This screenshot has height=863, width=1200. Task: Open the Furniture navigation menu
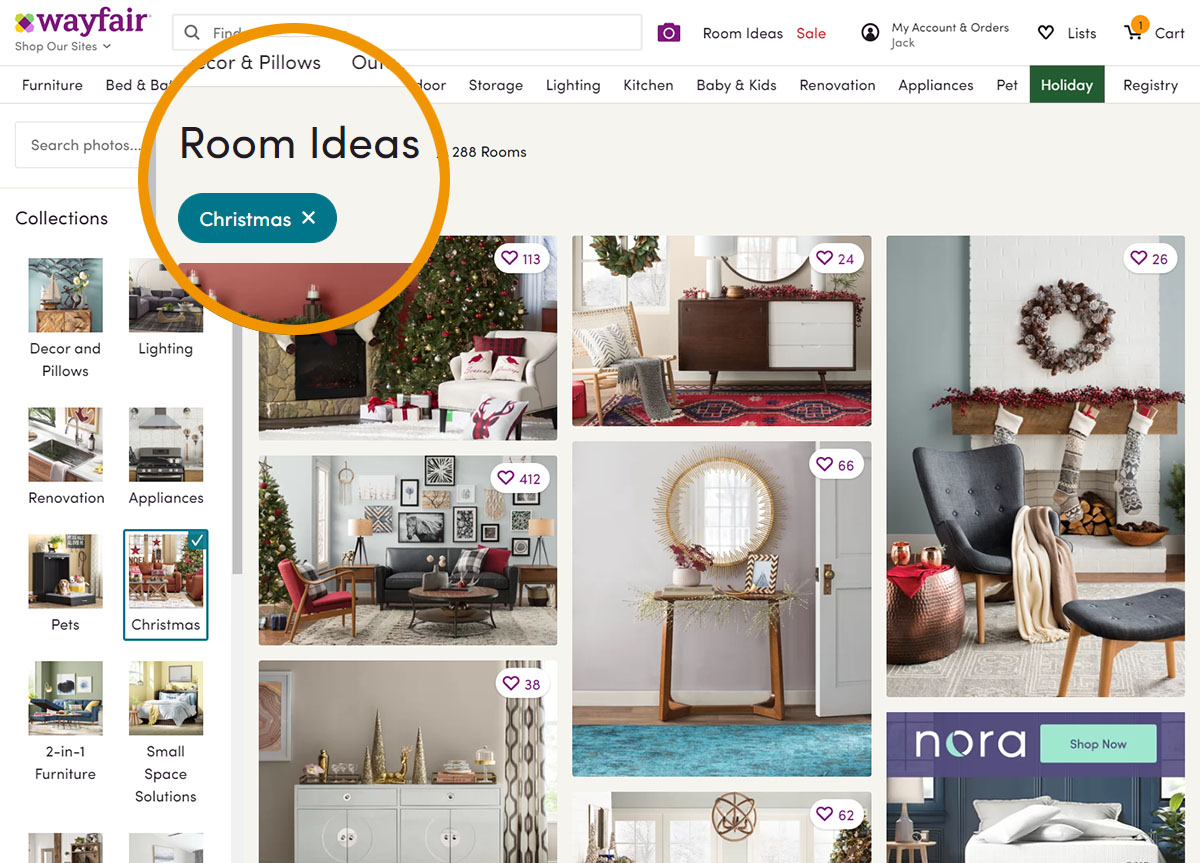[x=52, y=85]
